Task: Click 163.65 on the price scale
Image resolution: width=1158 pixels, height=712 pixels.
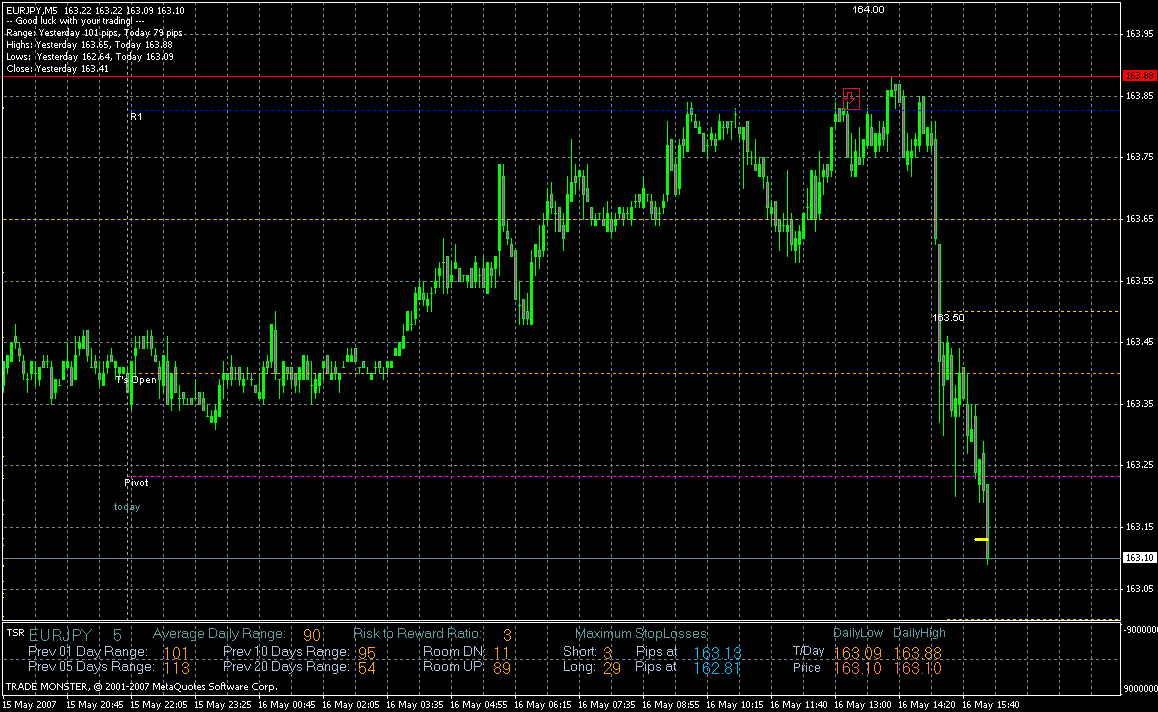Action: tap(1140, 219)
